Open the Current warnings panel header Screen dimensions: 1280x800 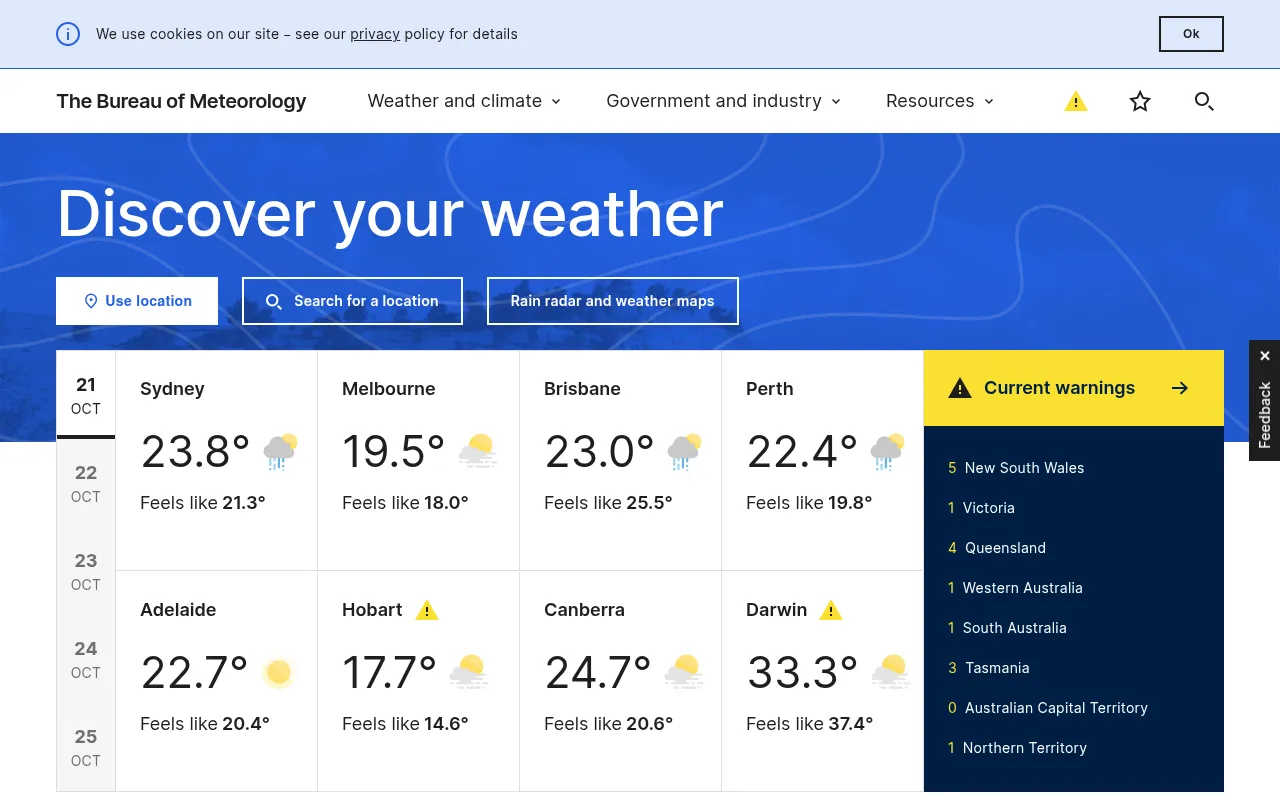click(x=1074, y=388)
